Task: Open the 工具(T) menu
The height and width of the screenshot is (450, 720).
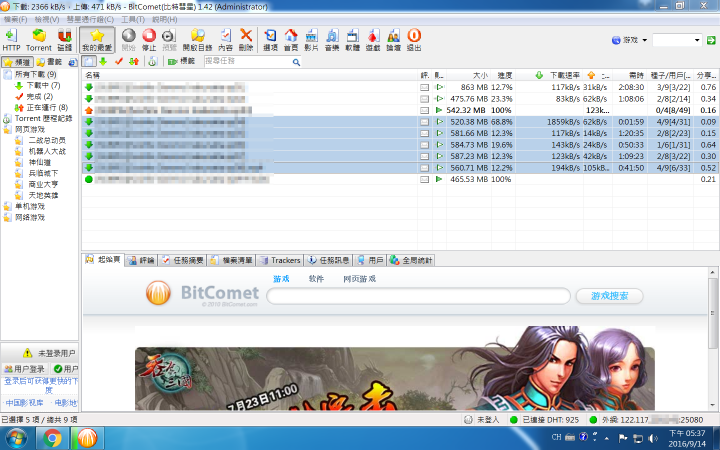Action: point(133,19)
